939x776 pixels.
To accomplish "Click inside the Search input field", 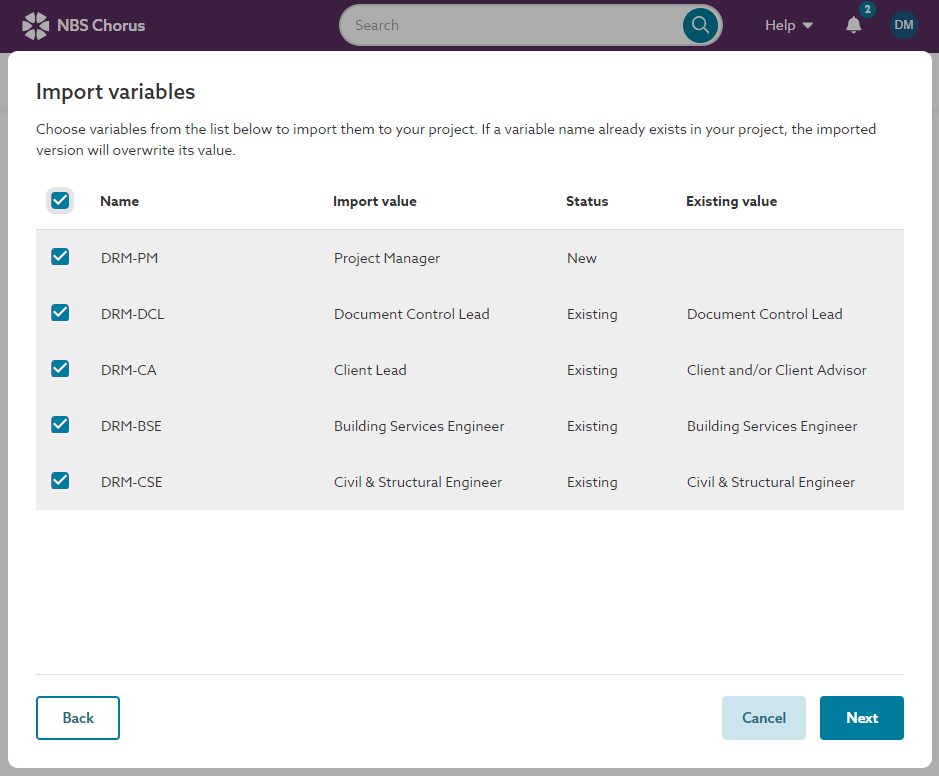I will 500,24.
